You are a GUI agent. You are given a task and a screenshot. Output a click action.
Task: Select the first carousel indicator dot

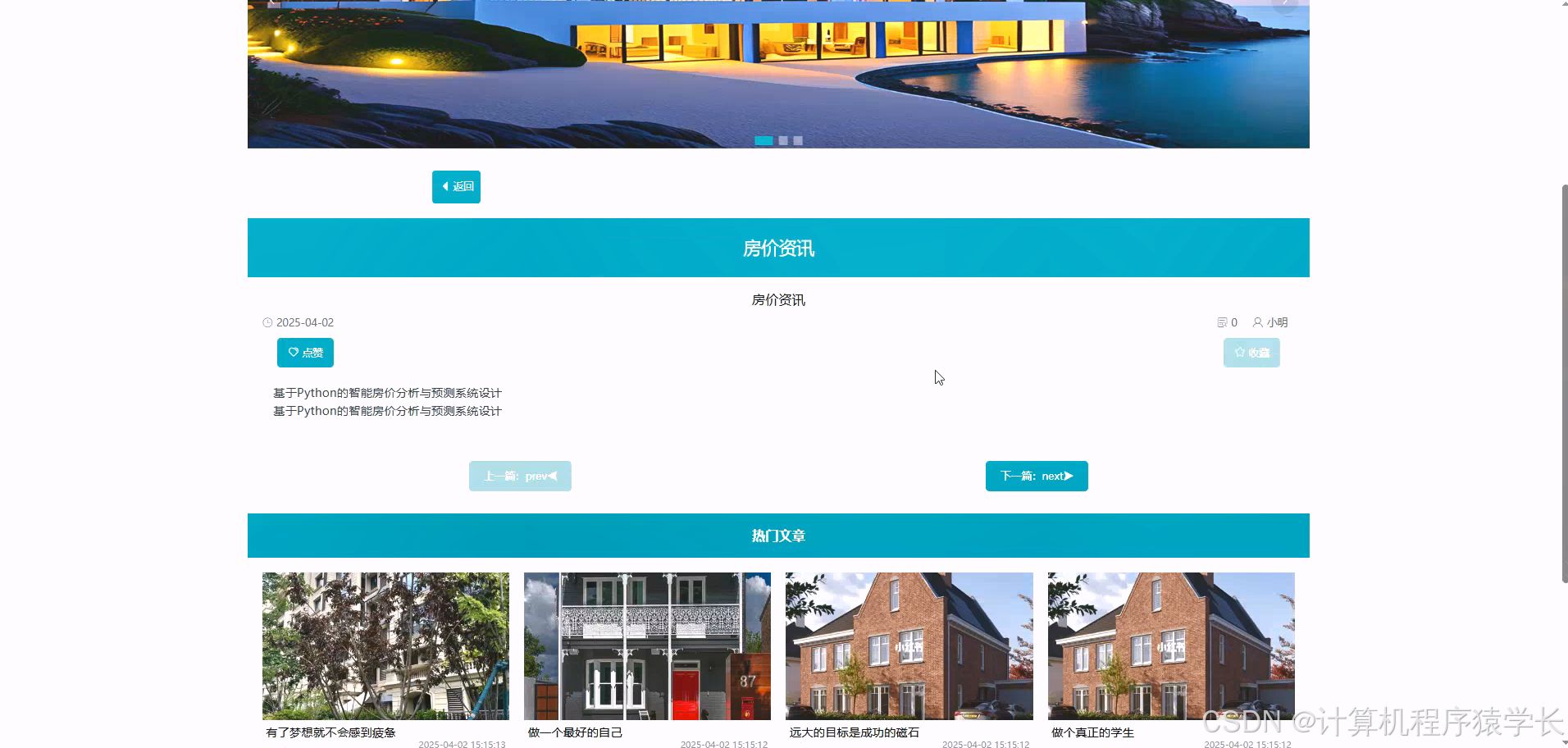763,140
